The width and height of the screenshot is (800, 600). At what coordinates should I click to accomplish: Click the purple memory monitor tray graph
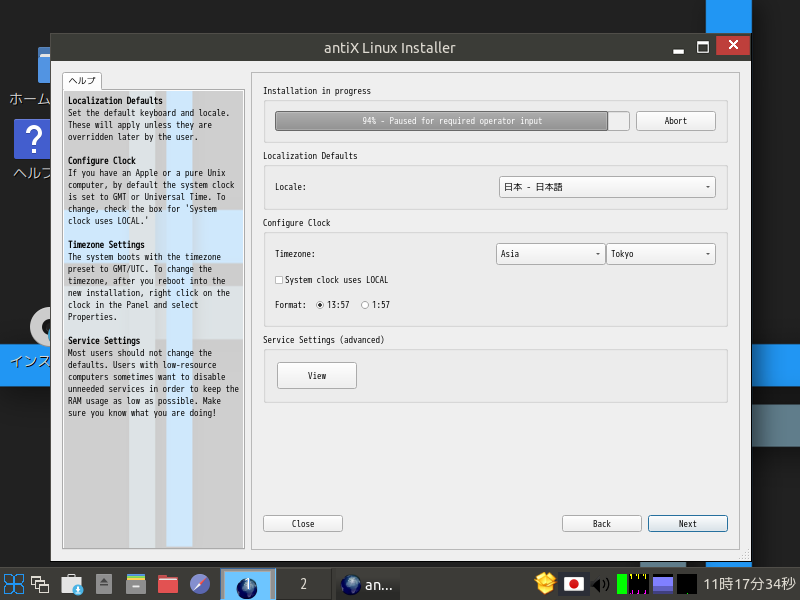click(663, 584)
